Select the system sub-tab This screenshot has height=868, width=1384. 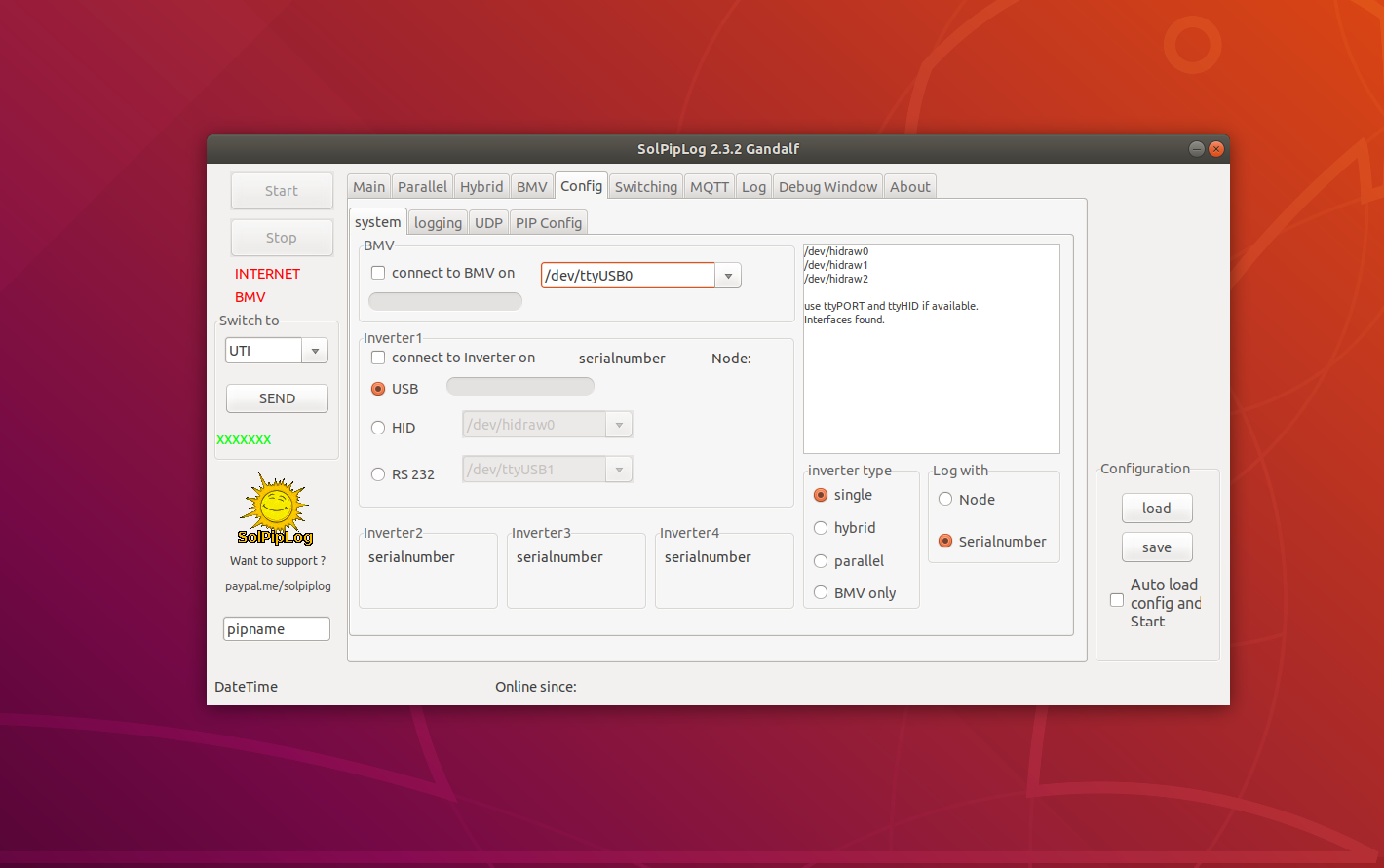[x=378, y=222]
